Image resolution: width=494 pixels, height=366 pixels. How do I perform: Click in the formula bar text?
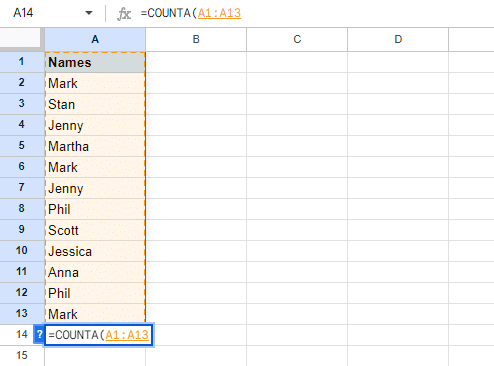coord(191,13)
